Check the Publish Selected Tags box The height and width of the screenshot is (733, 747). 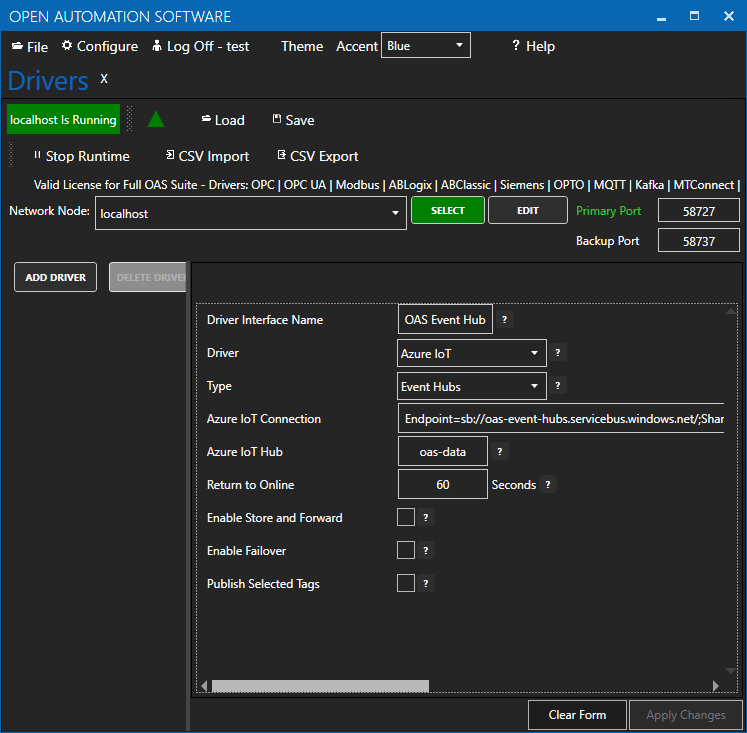(x=406, y=584)
